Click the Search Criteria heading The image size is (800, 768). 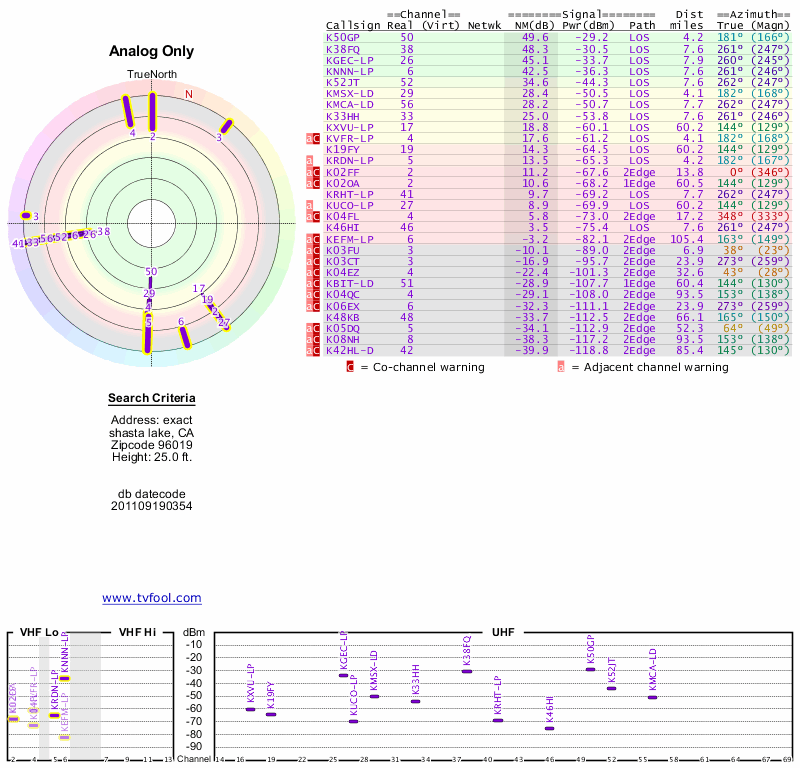152,399
